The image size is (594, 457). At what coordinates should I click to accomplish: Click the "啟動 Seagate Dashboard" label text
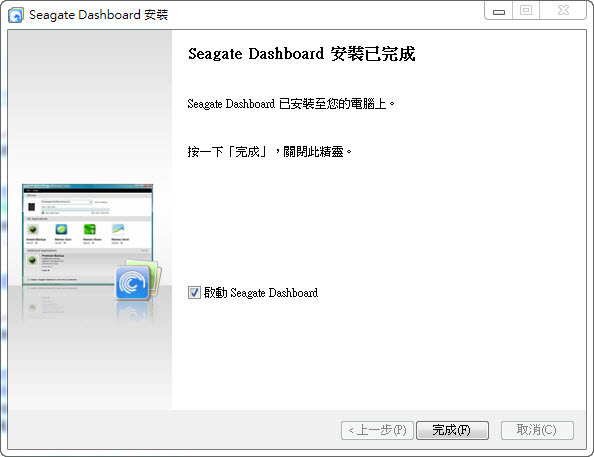[x=261, y=293]
